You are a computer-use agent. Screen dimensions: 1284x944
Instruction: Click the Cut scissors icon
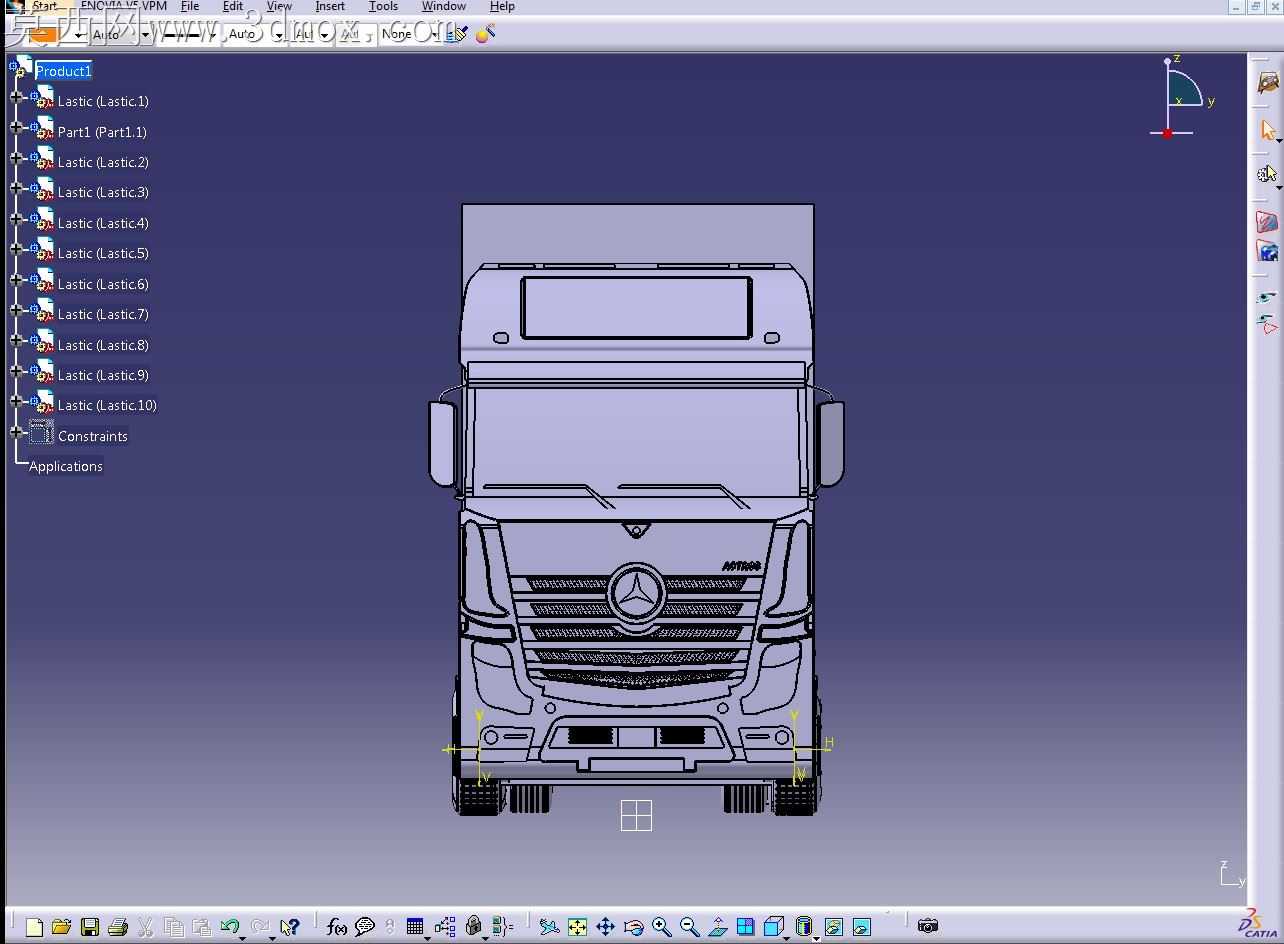145,927
